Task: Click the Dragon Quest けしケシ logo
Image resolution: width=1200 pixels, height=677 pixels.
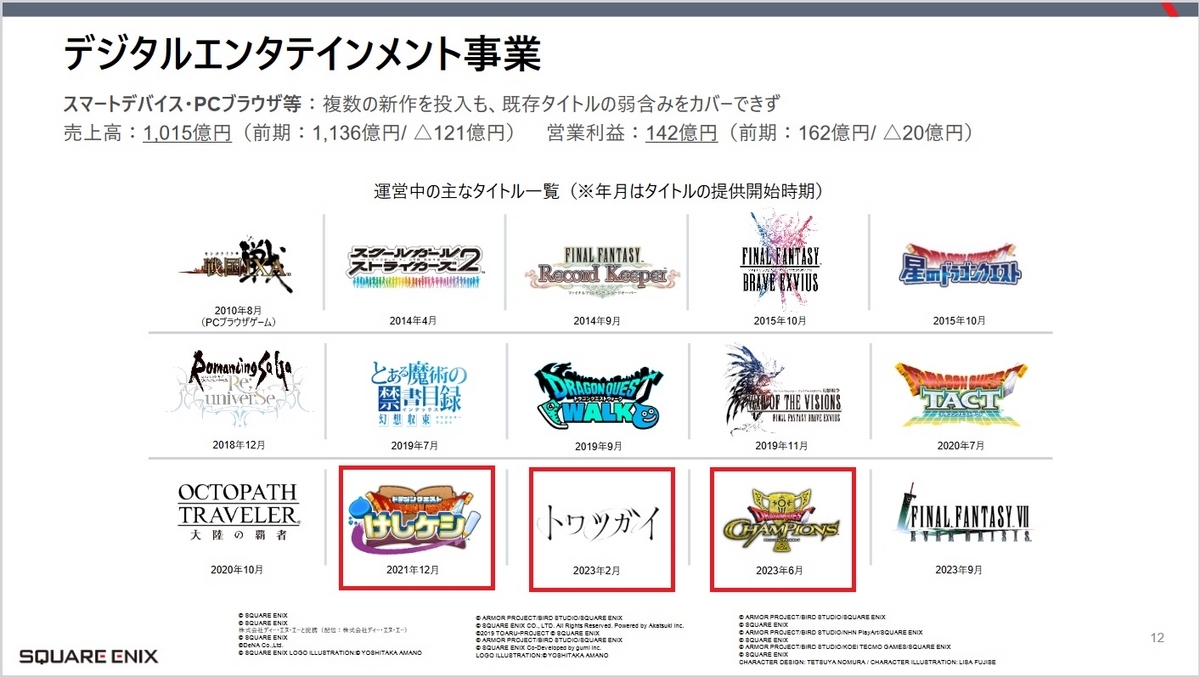Action: coord(416,520)
